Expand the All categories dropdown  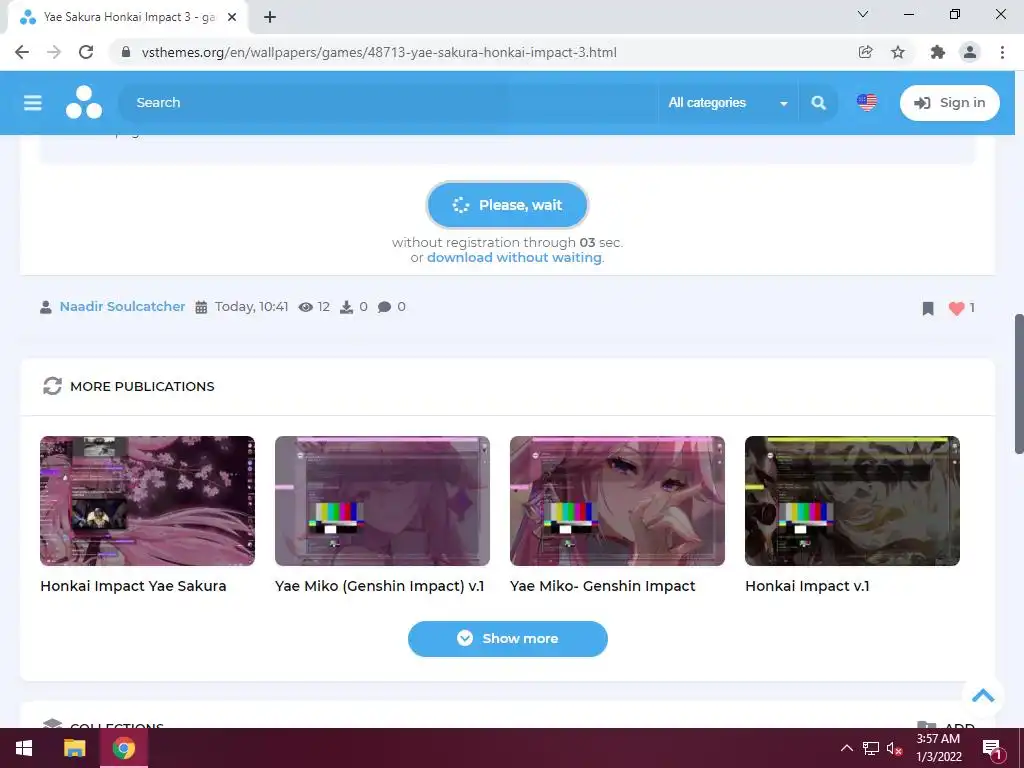728,103
